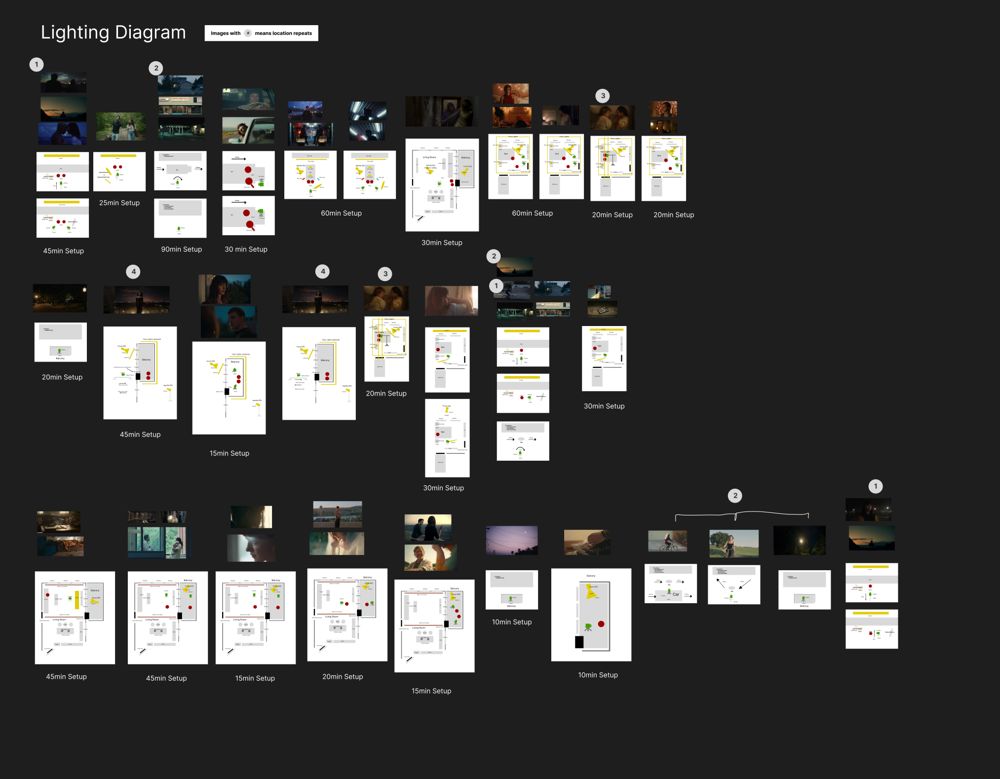This screenshot has height=779, width=1000.
Task: Open the cyclist reference photo thumbnail
Action: pyautogui.click(x=668, y=541)
